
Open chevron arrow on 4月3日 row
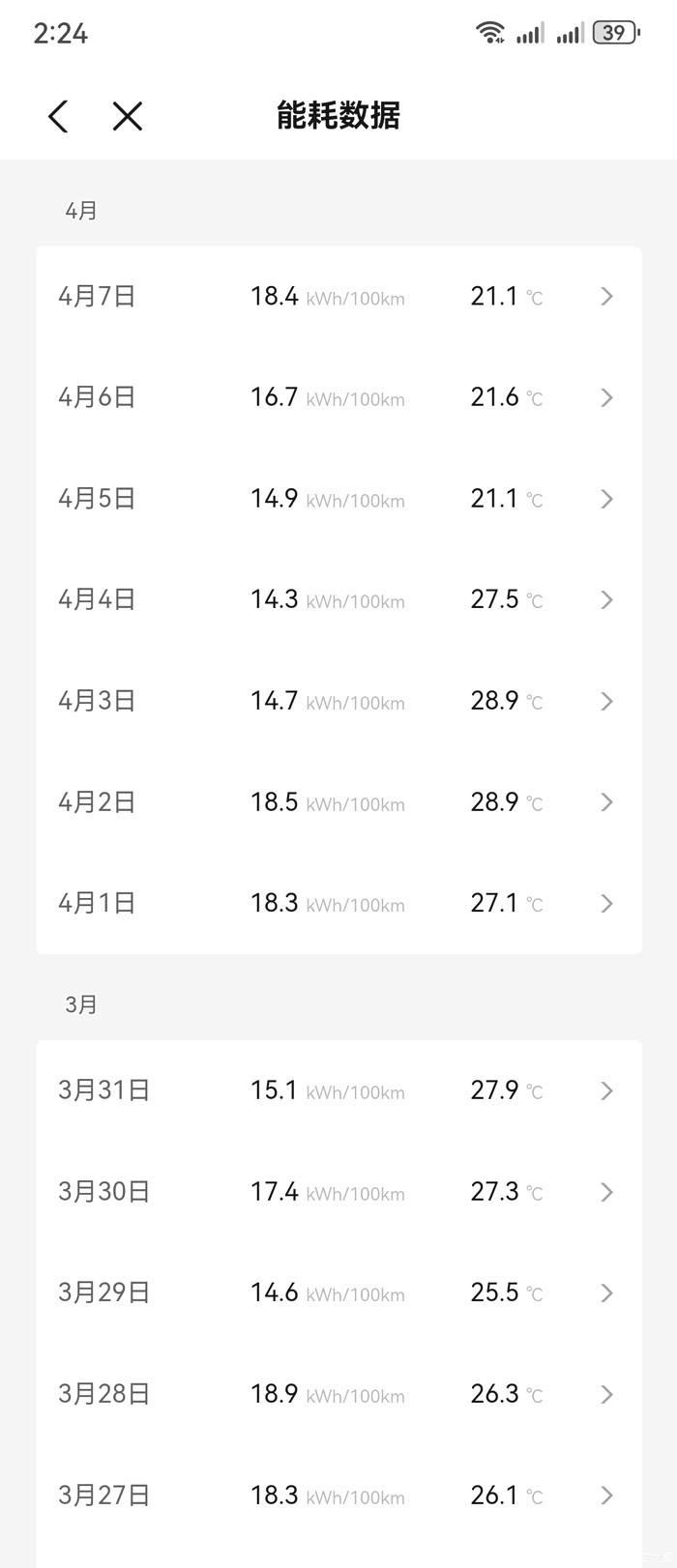point(606,701)
